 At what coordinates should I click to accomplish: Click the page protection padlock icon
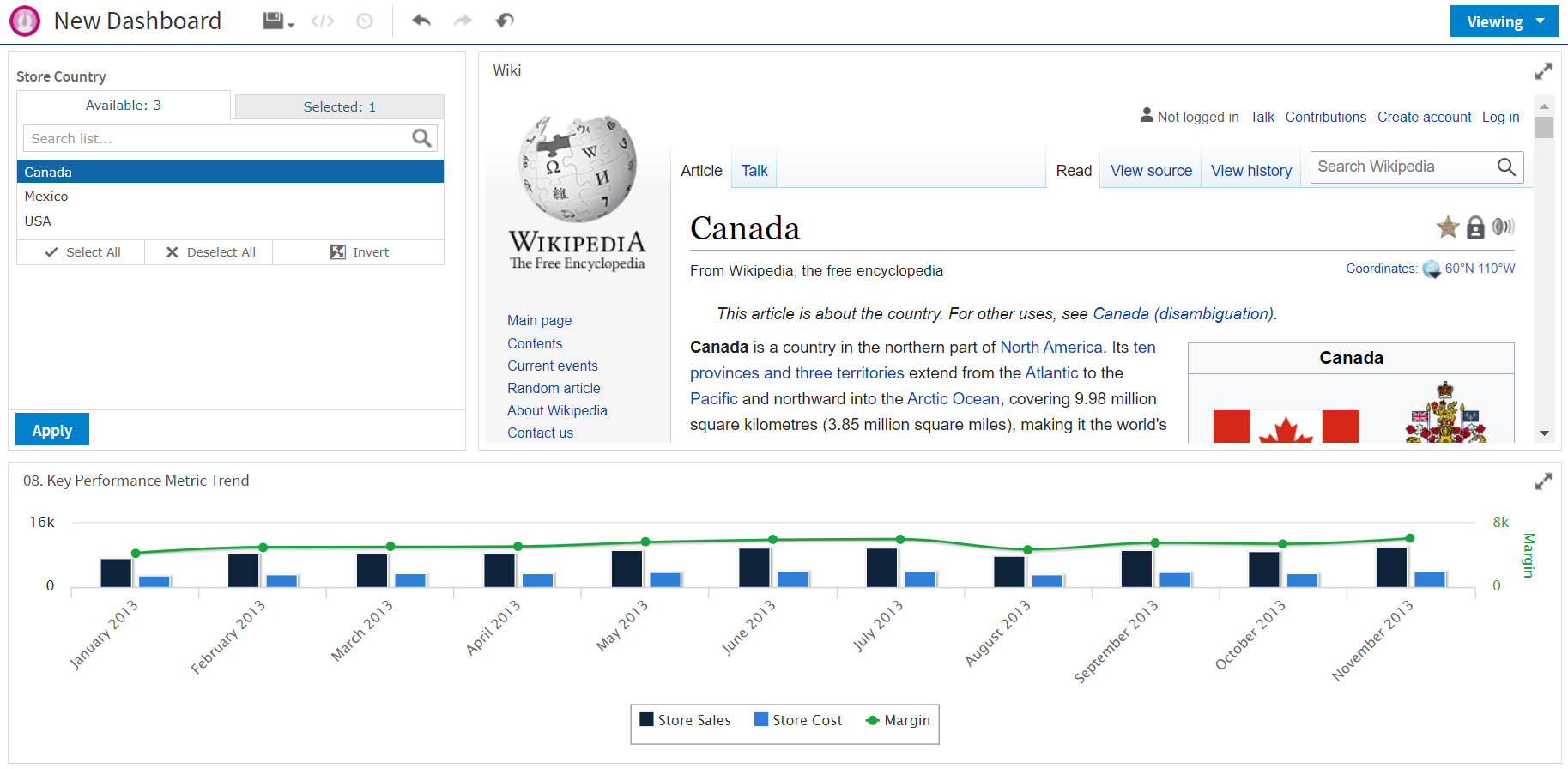pos(1475,227)
